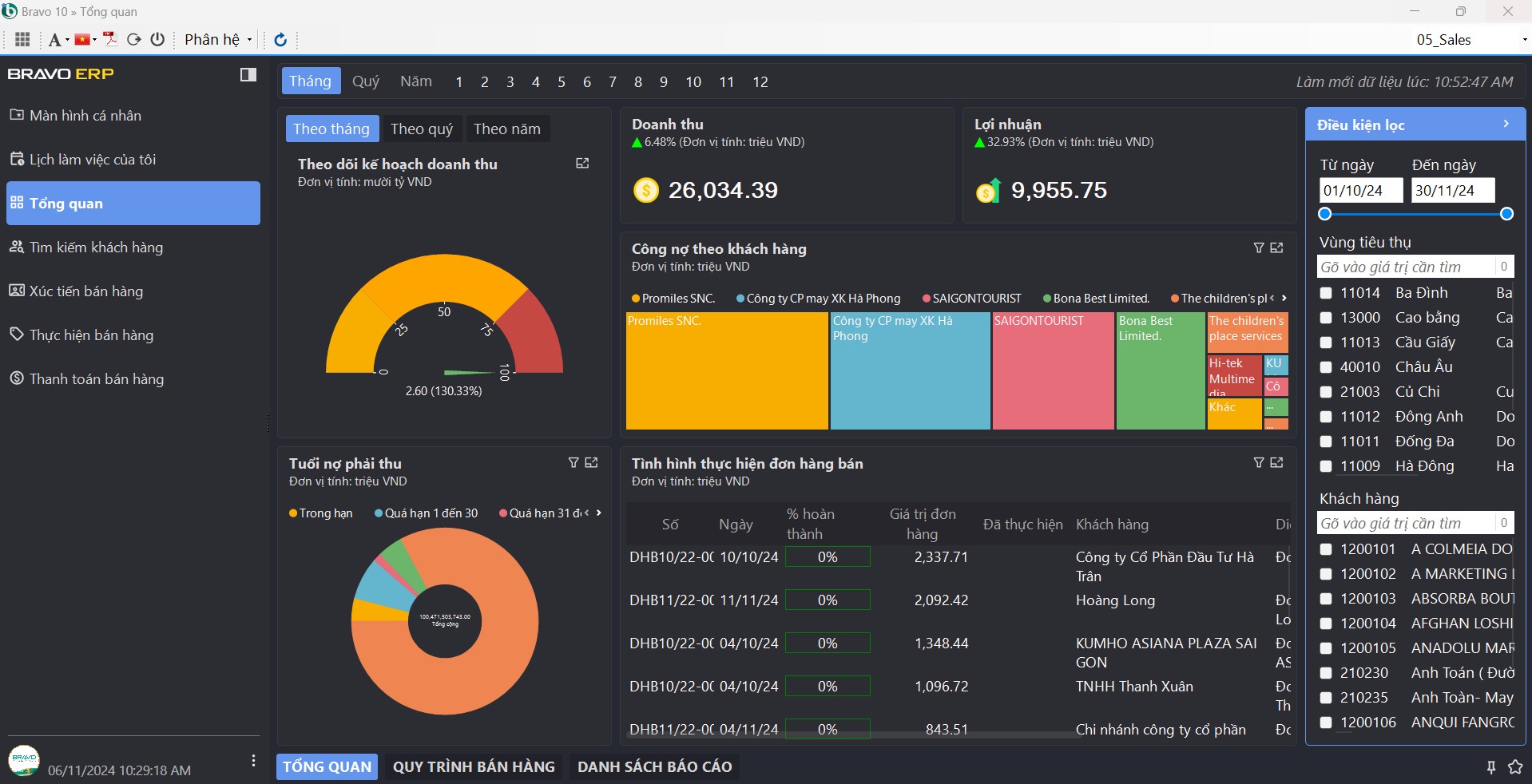
Task: Pin the dashboard using the pin icon
Action: pyautogui.click(x=1490, y=767)
